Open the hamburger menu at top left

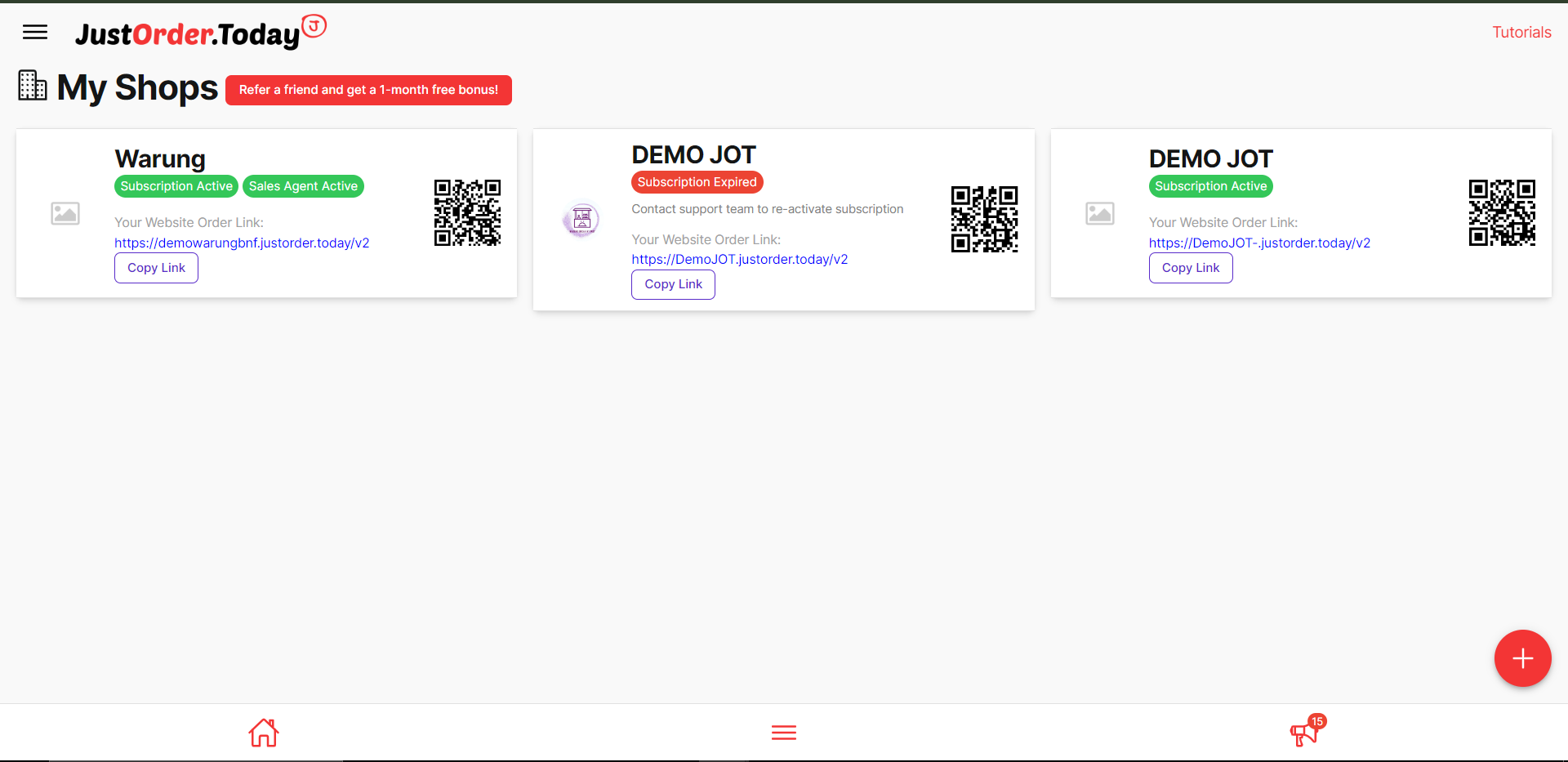[x=35, y=33]
